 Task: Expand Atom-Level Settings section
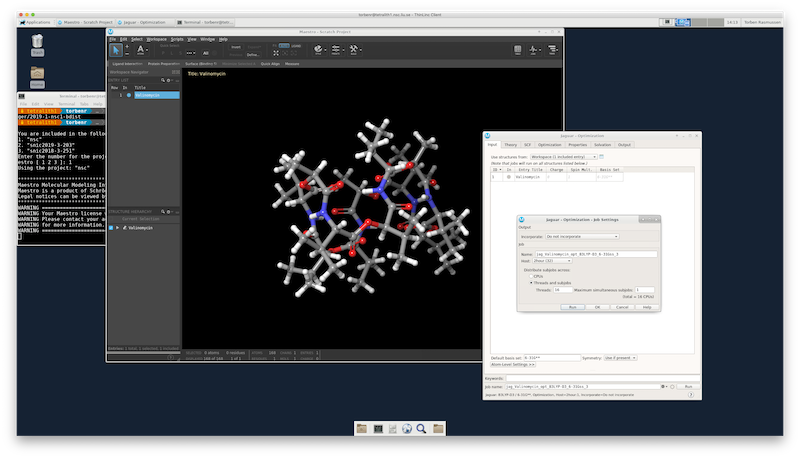pos(513,365)
